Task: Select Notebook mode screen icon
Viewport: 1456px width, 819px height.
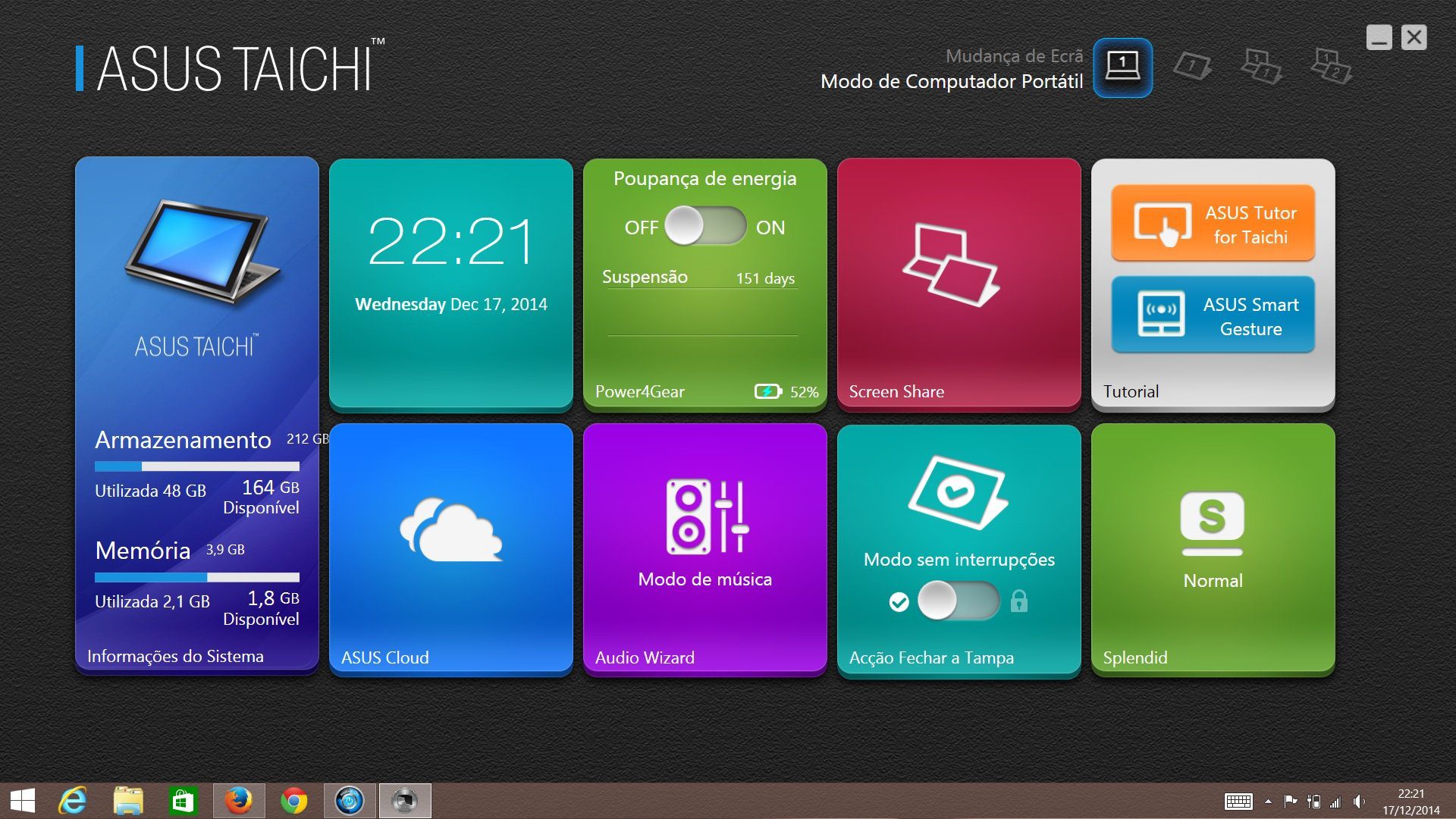Action: tap(1122, 67)
